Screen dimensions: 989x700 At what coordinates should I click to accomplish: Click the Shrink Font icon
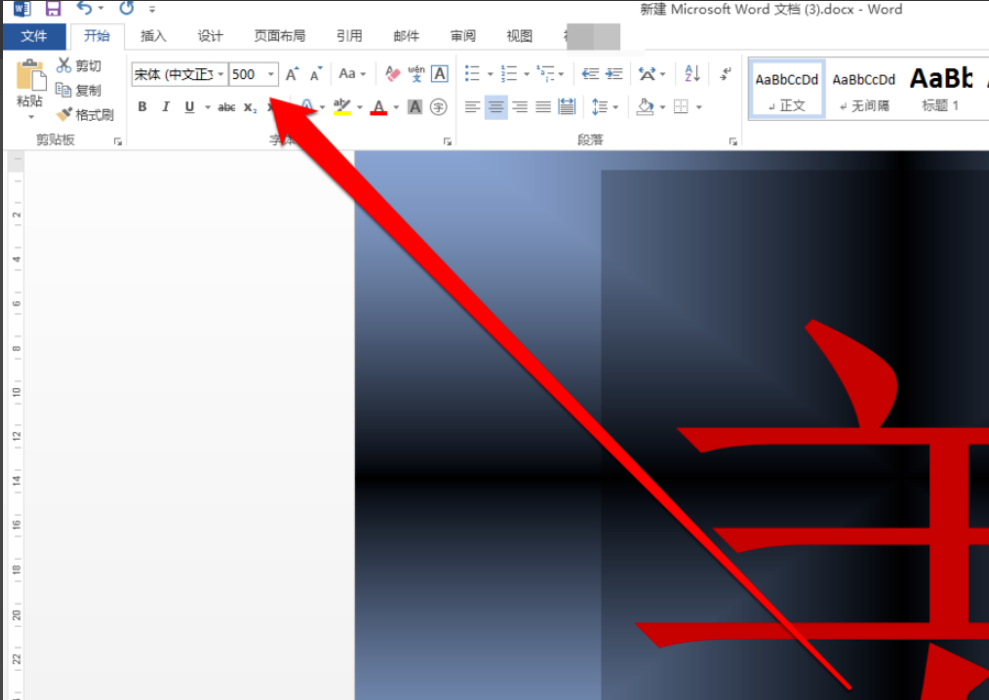(x=316, y=74)
